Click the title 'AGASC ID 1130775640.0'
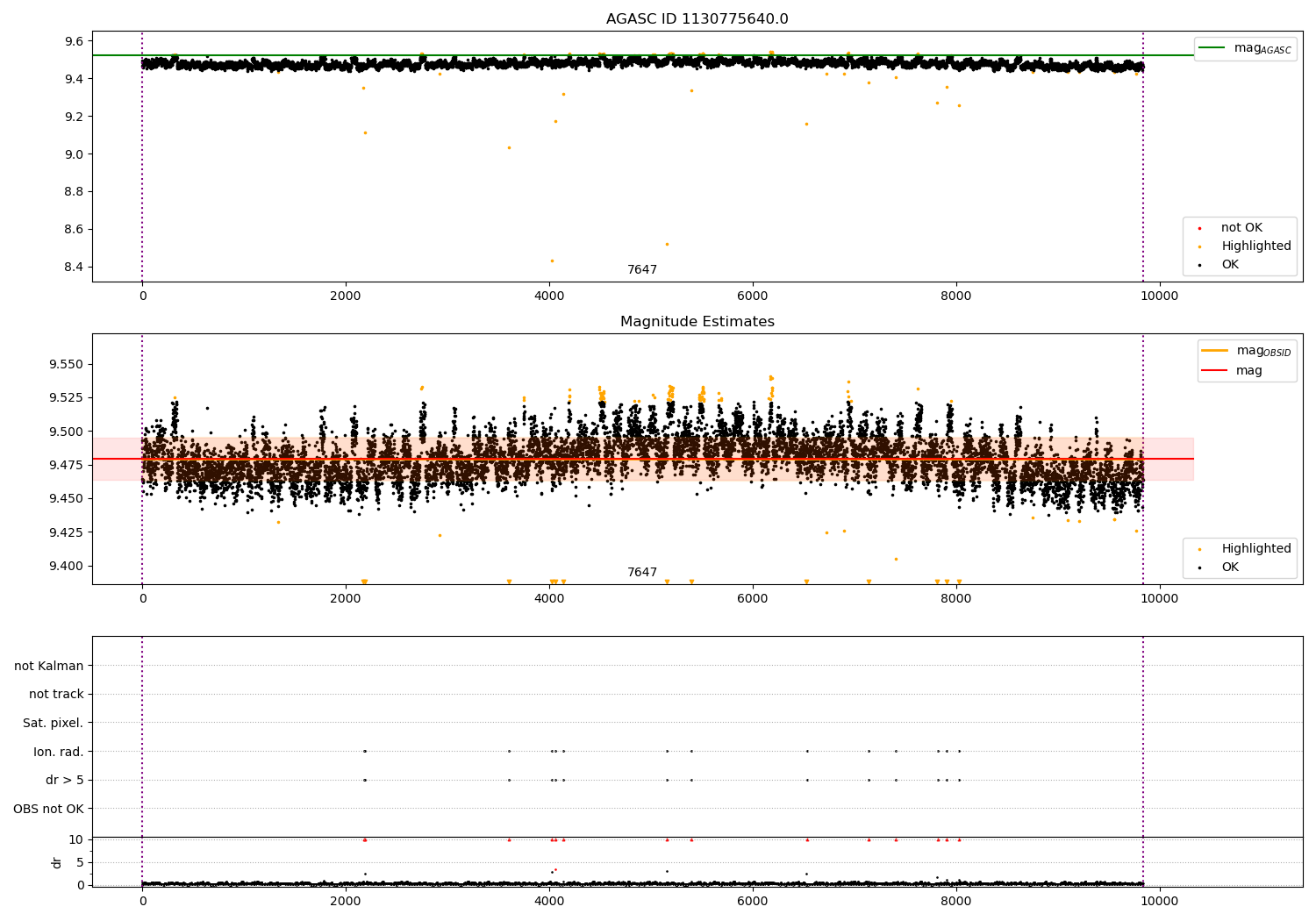This screenshot has width=1316, height=921. [x=697, y=19]
